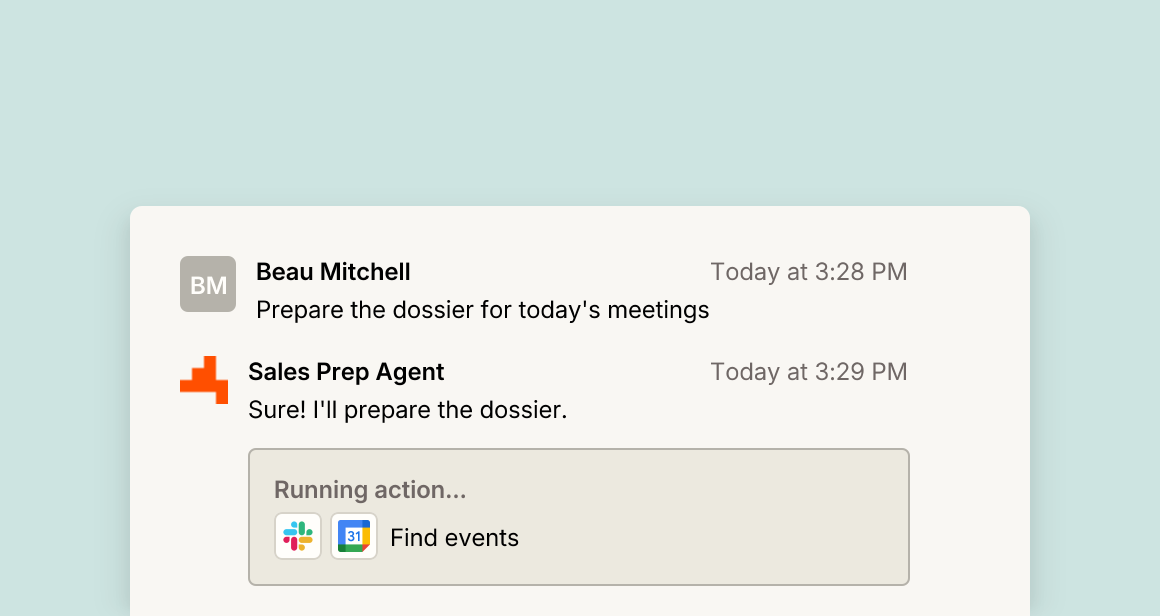Click the word 'Prepare' in Beau's message
This screenshot has width=1160, height=616.
[x=300, y=310]
